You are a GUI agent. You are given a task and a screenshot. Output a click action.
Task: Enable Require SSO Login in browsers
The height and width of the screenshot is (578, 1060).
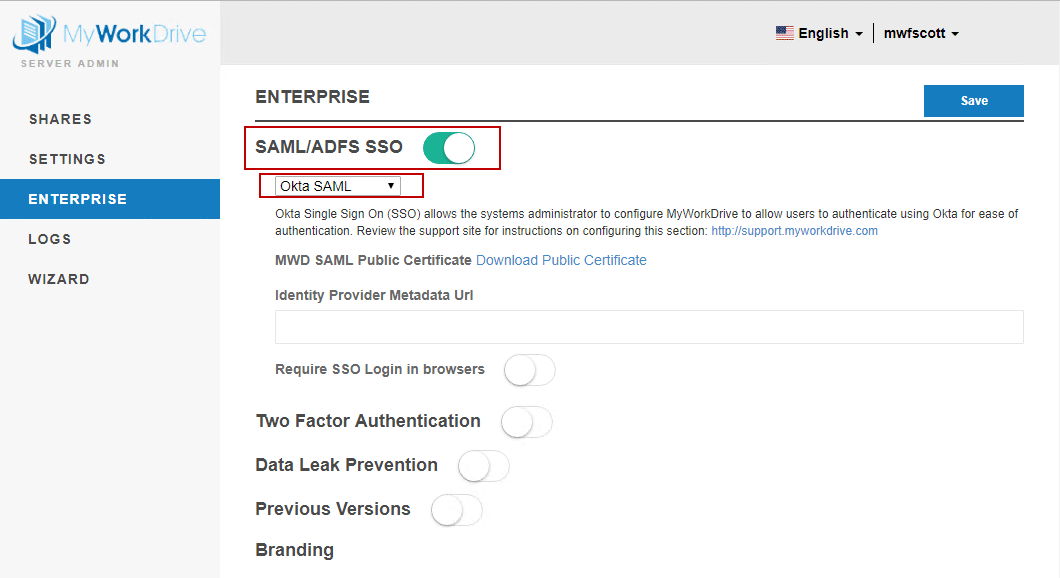529,370
